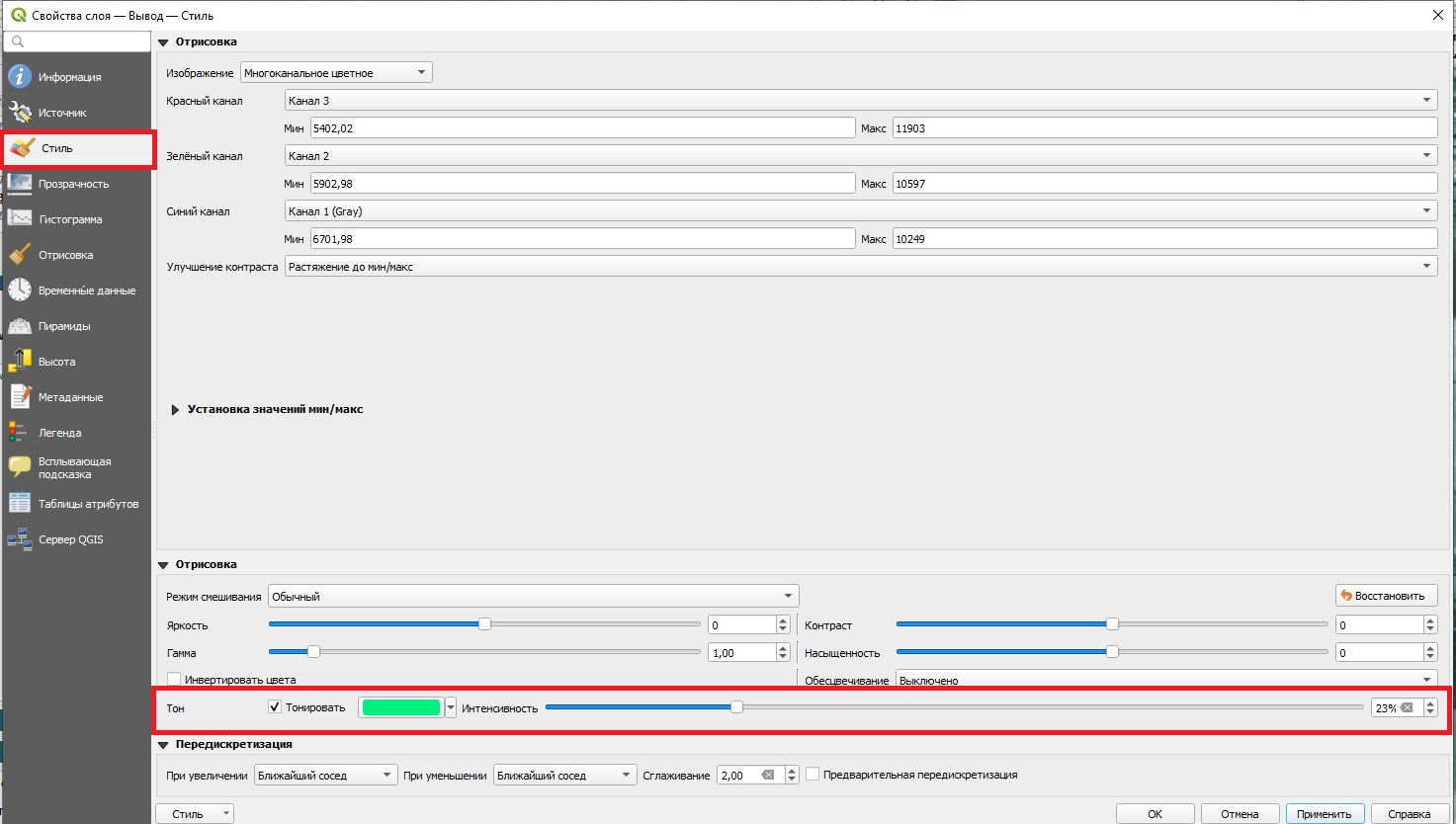1456x824 pixels.
Task: Clear the Сглаживание 2,00 value
Action: (x=768, y=775)
